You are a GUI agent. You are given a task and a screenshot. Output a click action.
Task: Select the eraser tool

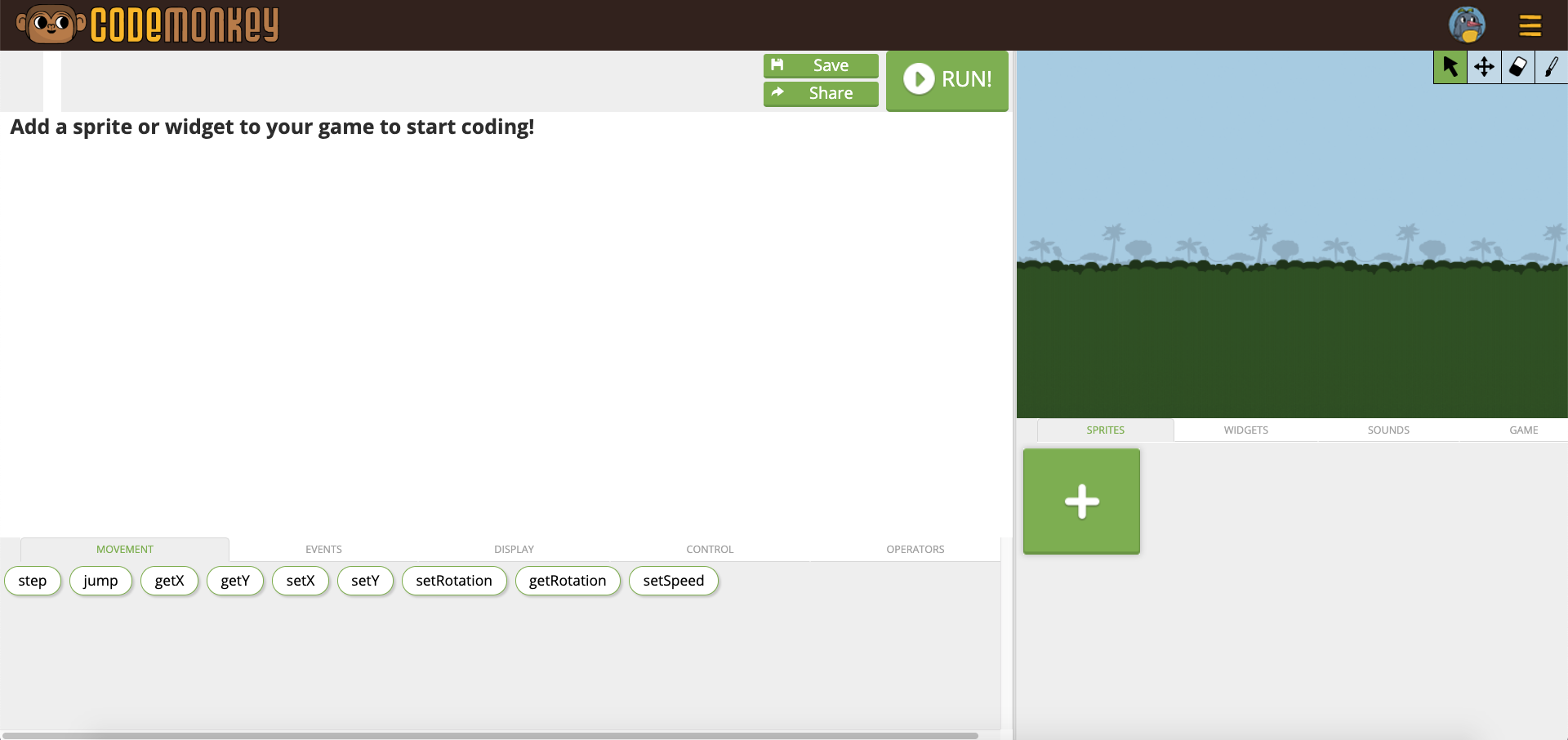[x=1517, y=67]
